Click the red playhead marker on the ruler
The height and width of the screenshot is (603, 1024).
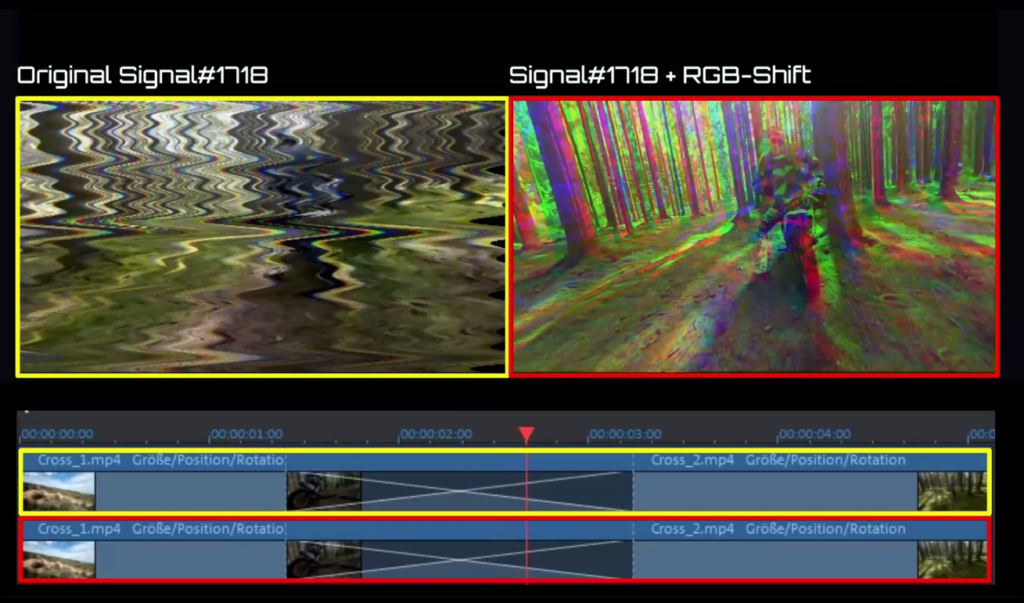click(526, 434)
